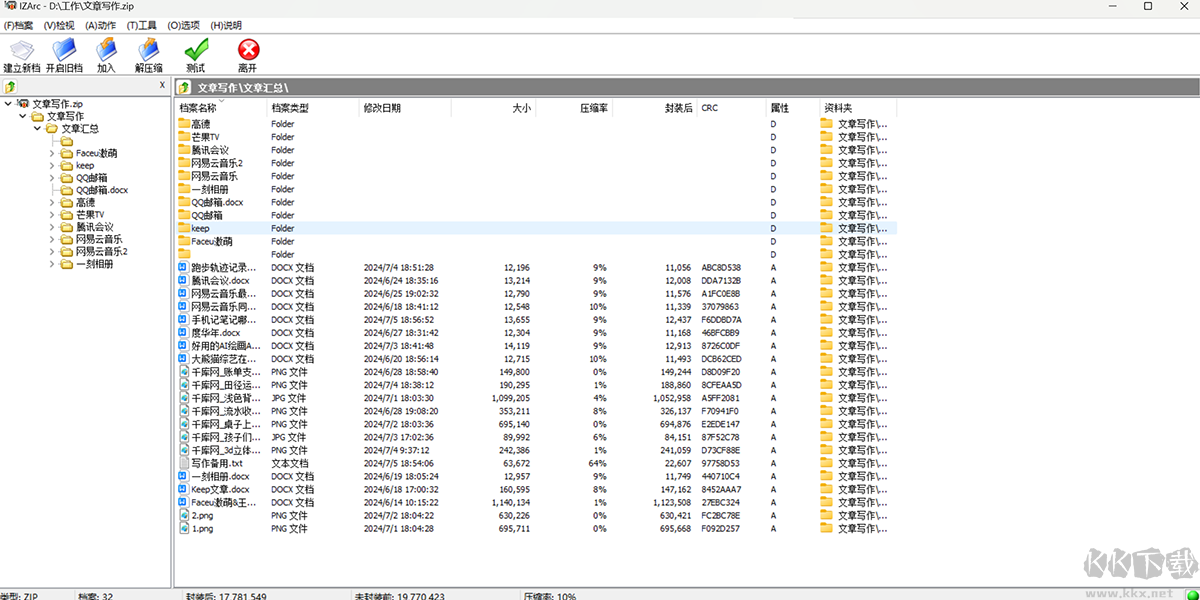This screenshot has width=1200, height=600.
Task: Extract files using the 解压缩 icon
Action: [x=149, y=54]
